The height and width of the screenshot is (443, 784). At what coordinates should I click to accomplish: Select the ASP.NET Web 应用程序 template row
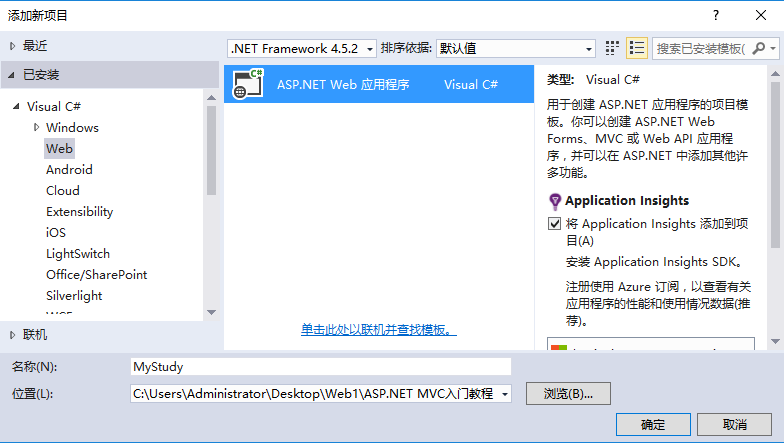pyautogui.click(x=378, y=84)
